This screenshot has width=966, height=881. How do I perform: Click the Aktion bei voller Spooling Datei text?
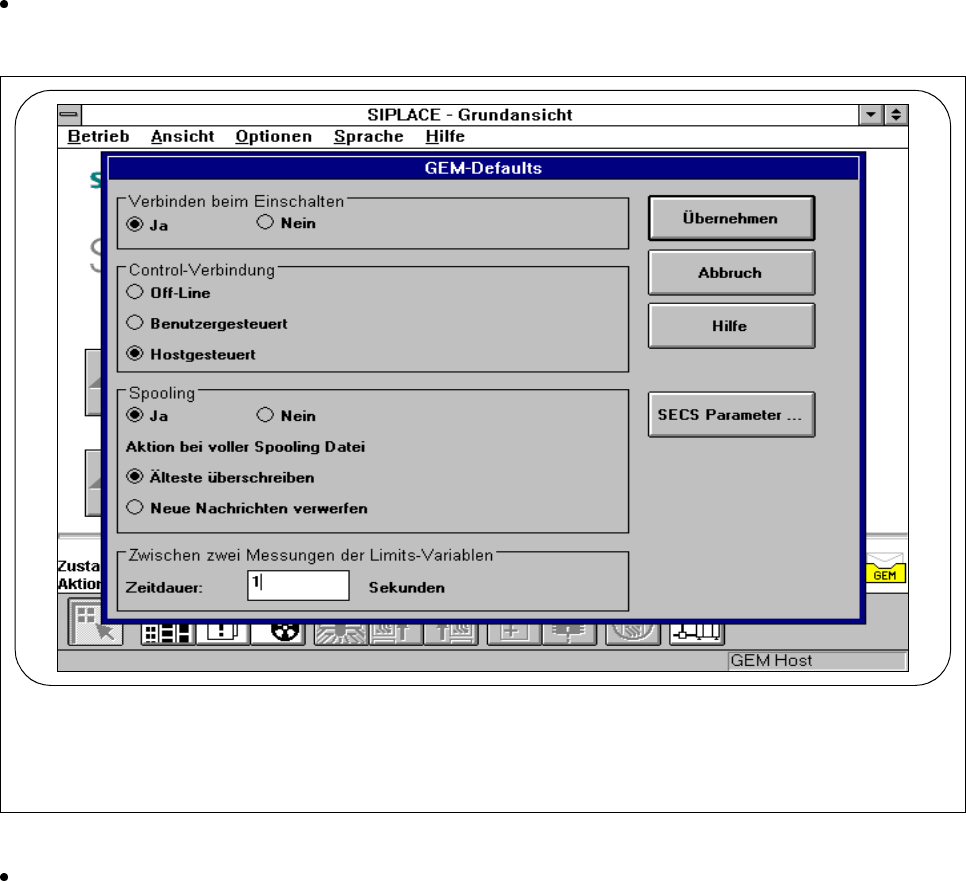click(x=245, y=447)
